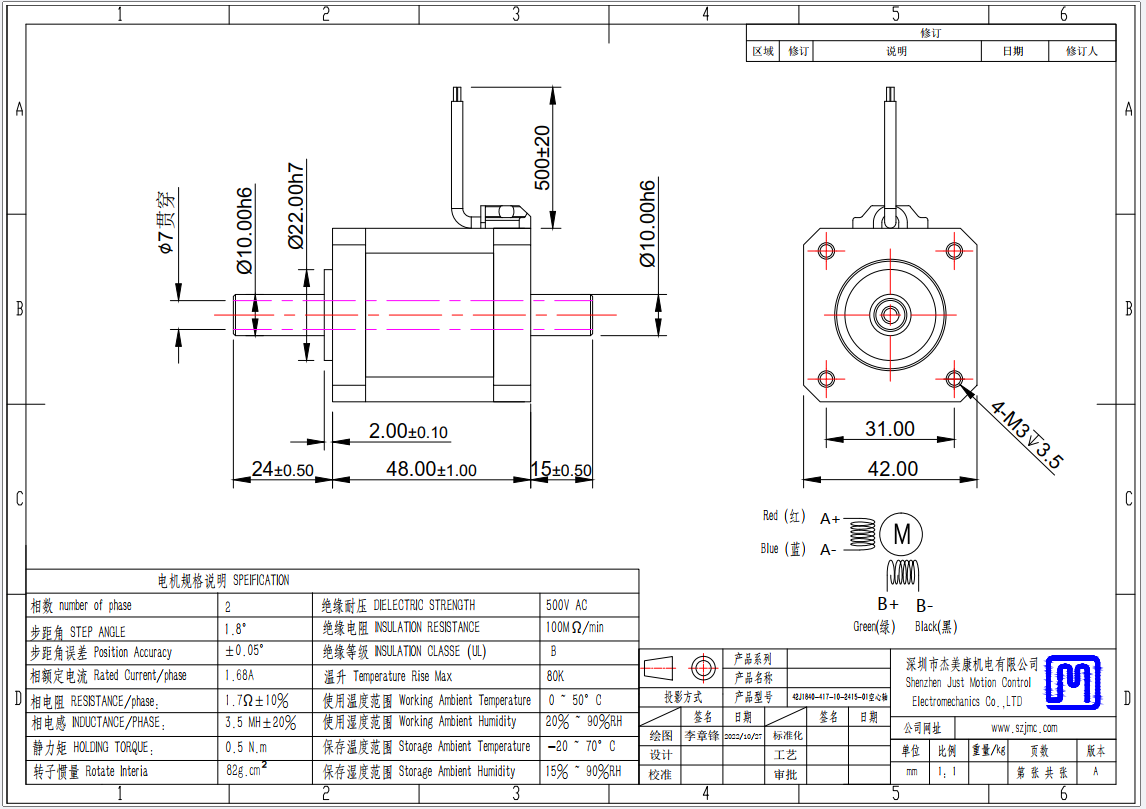Click the 42.00 overall width dimension
Viewport: 1146px width, 809px height.
(x=892, y=468)
